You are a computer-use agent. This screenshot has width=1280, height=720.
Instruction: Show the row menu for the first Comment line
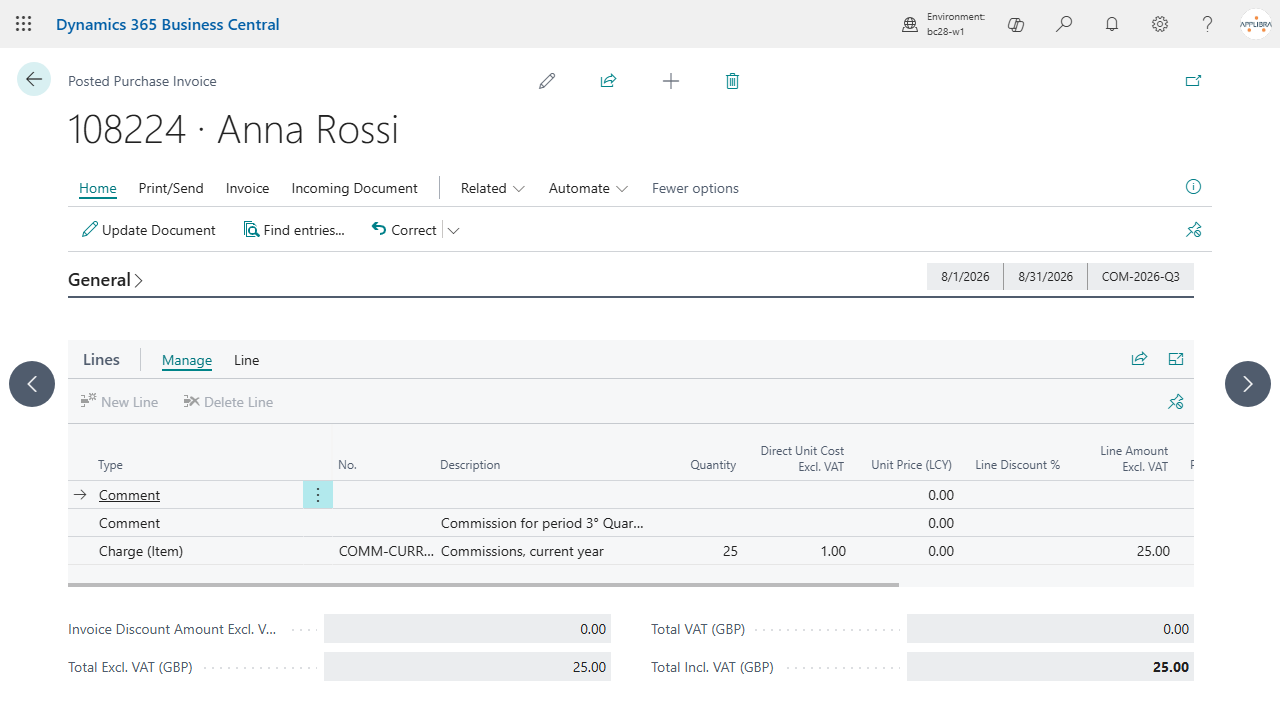318,495
